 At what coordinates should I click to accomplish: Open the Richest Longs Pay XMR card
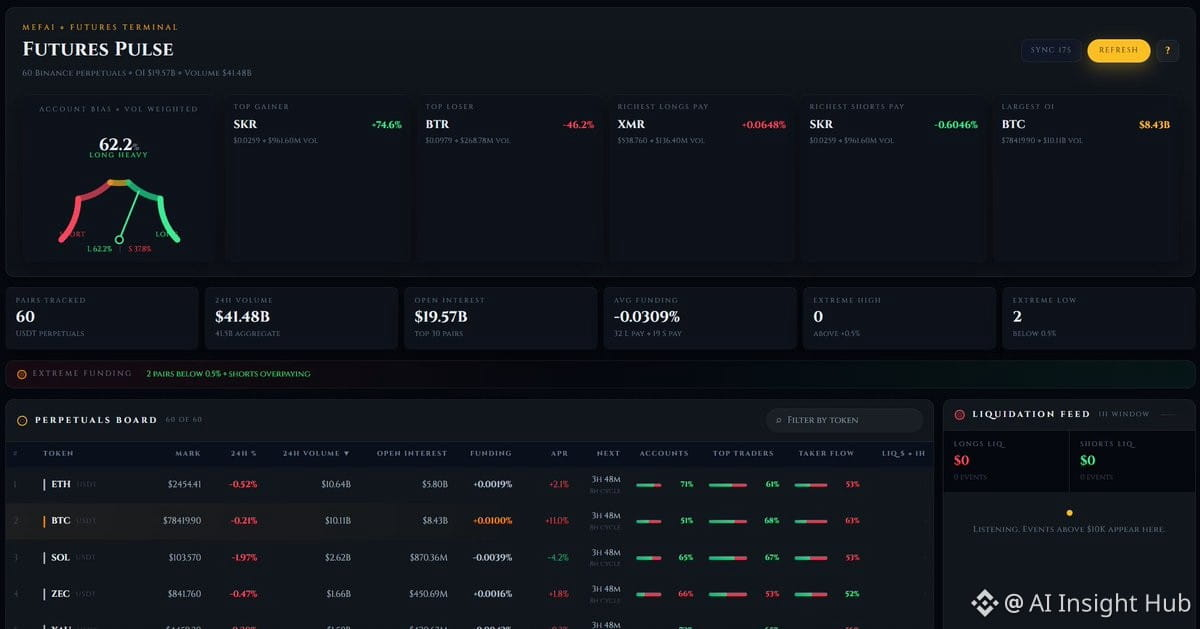click(x=701, y=178)
